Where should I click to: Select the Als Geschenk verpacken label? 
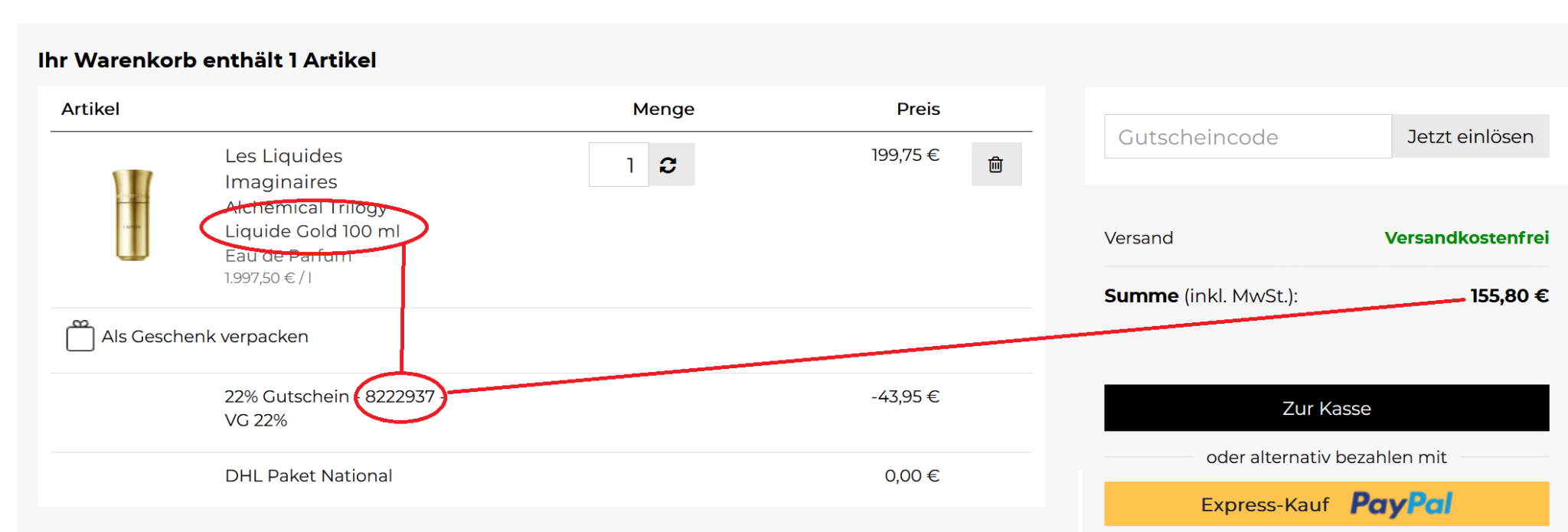205,337
